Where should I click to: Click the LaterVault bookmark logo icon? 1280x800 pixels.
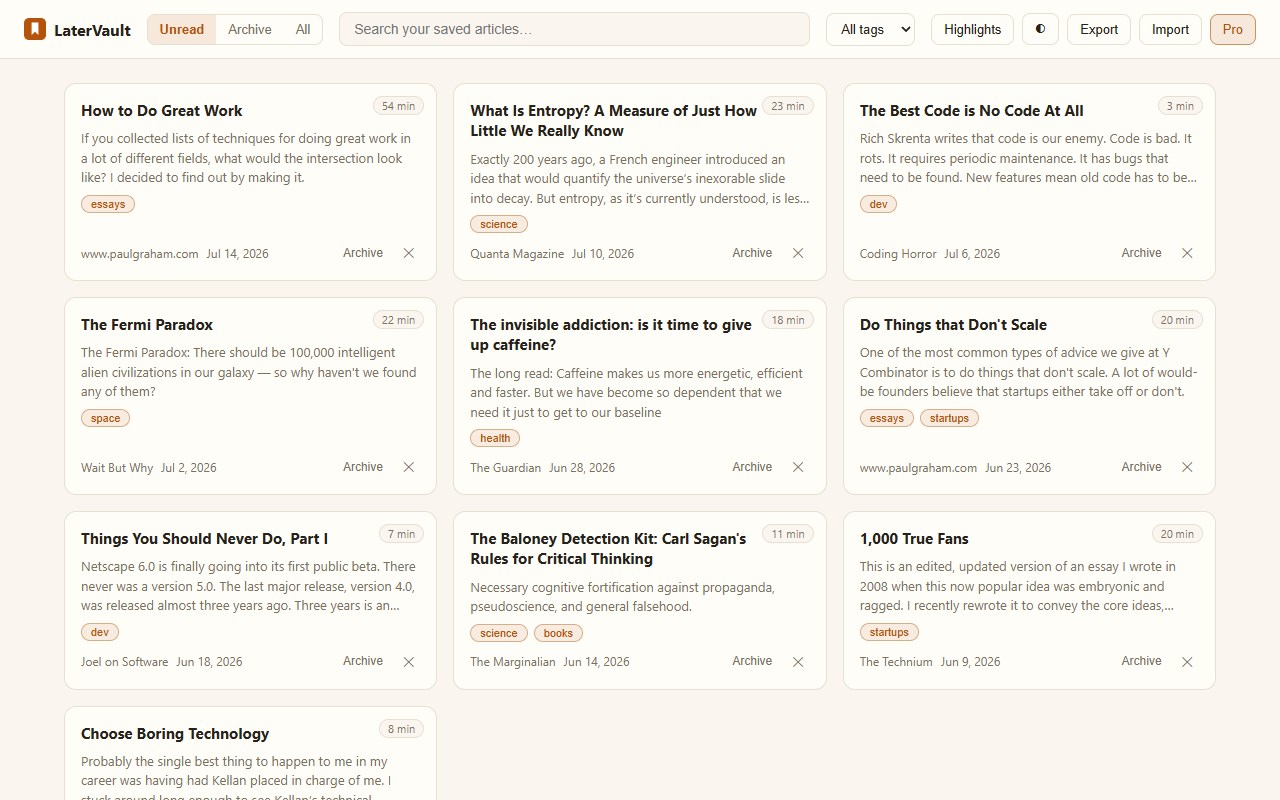(x=35, y=29)
